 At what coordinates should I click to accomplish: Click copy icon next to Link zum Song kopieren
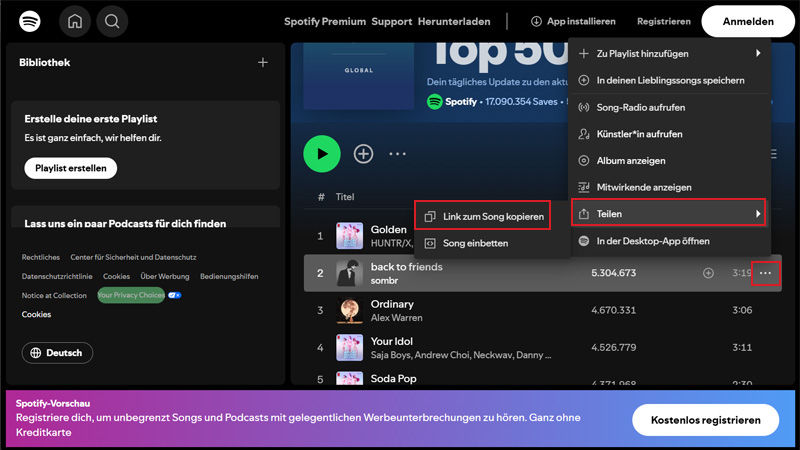[430, 216]
